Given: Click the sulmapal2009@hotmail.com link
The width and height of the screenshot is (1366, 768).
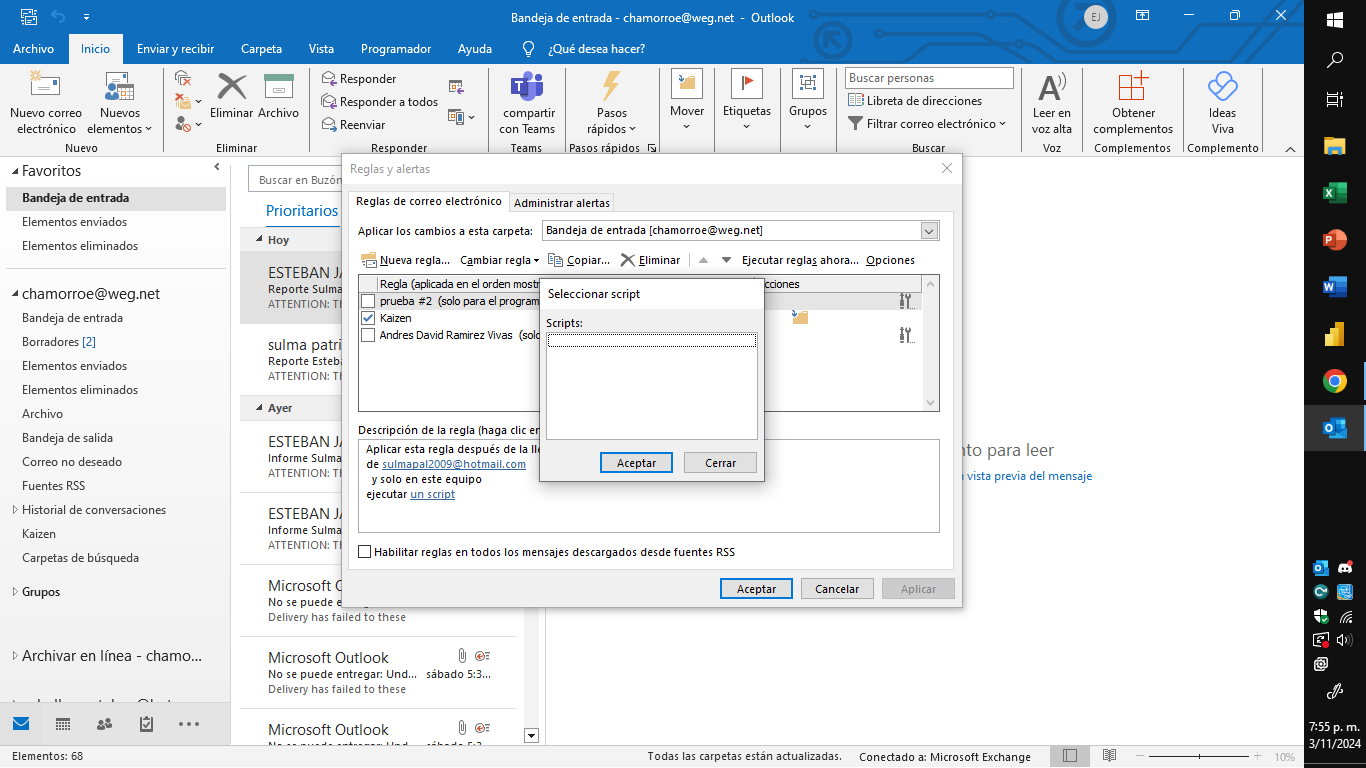Looking at the screenshot, I should (454, 464).
